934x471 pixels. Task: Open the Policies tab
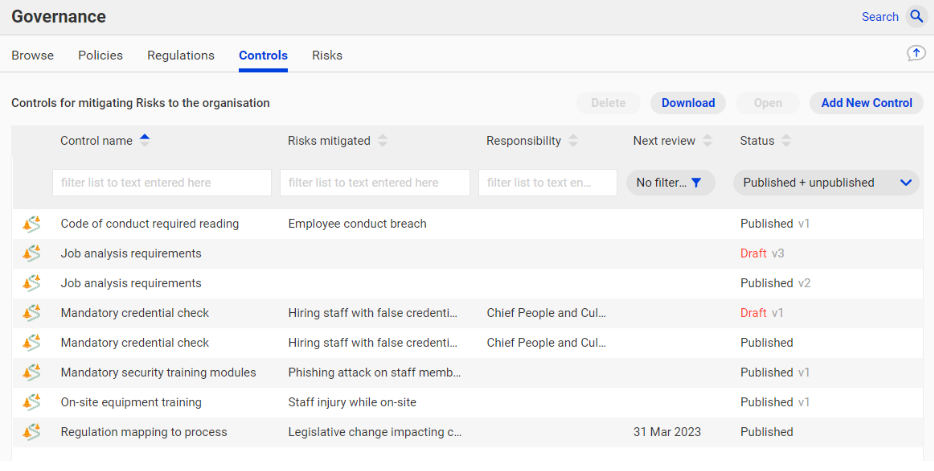pos(100,55)
